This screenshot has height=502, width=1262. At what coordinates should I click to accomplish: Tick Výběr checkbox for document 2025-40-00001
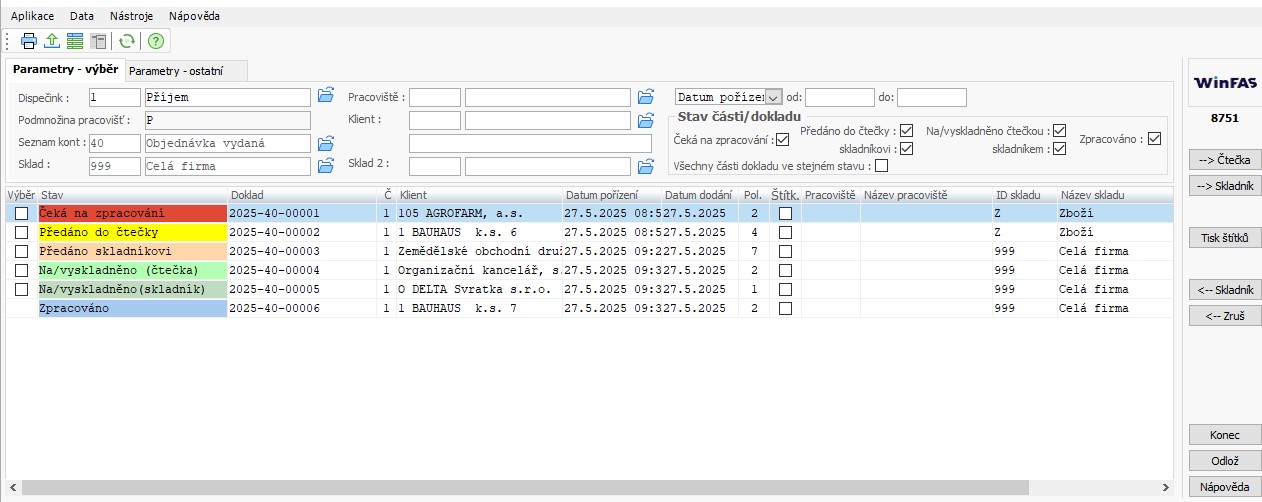pos(22,213)
